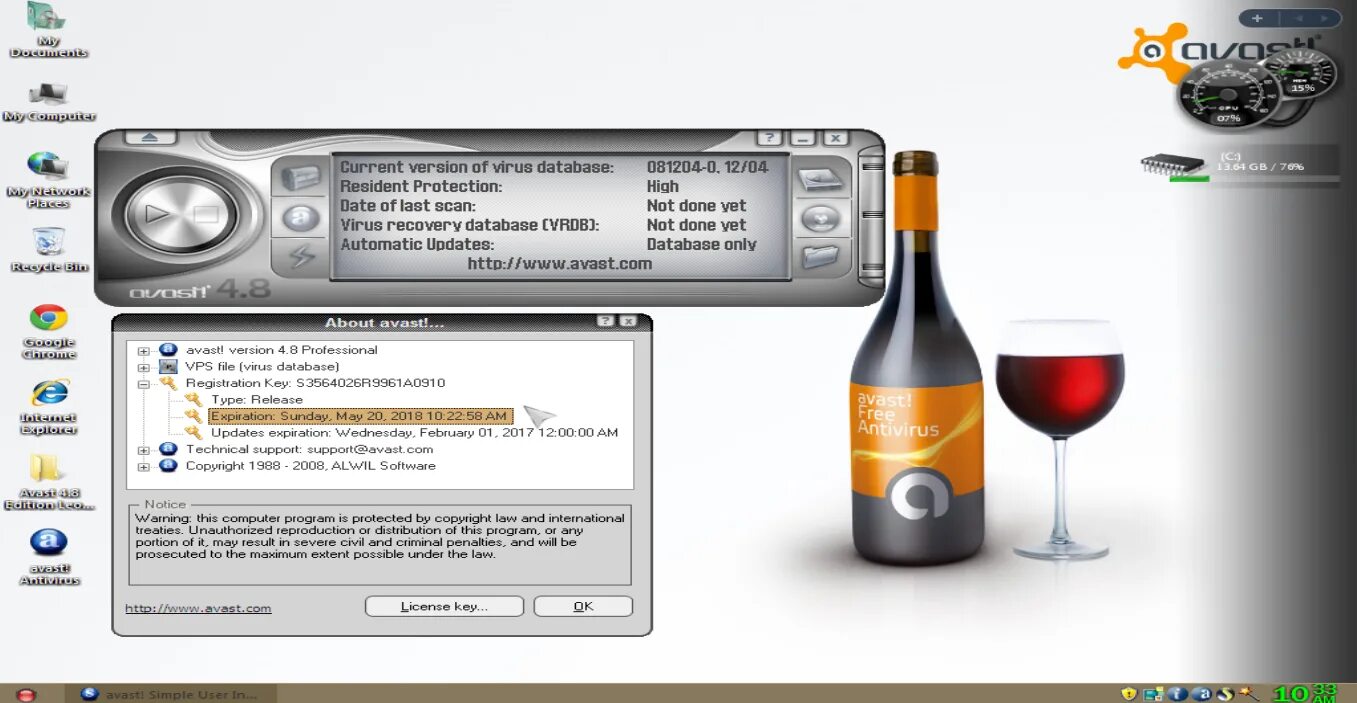Click the player's right side slider handle
Viewport: 1357px width, 703px height.
[x=871, y=216]
